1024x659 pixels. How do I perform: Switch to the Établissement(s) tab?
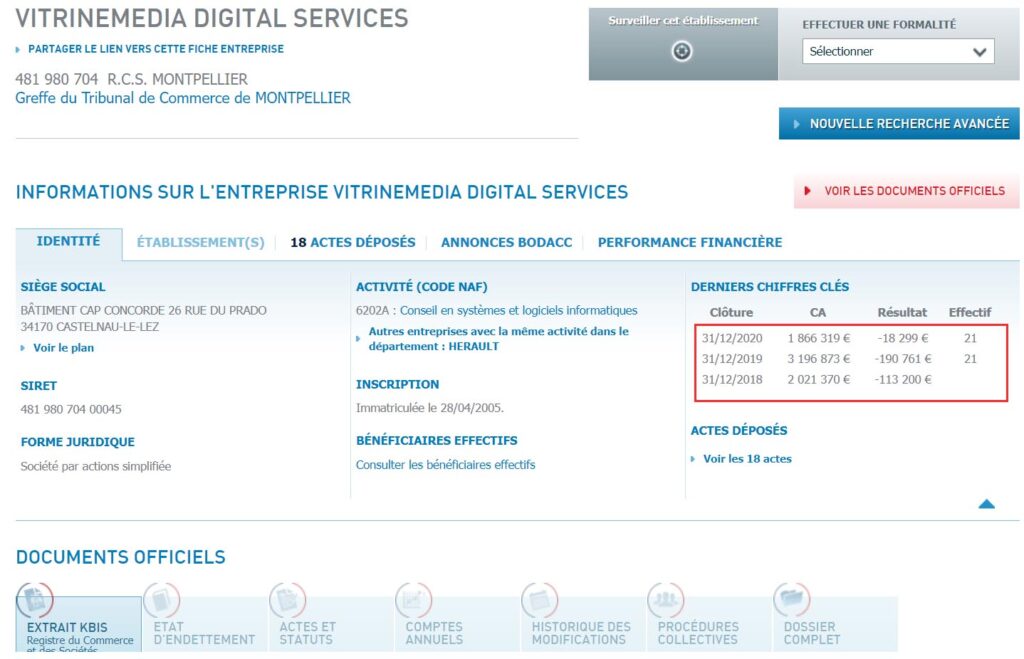[x=200, y=242]
